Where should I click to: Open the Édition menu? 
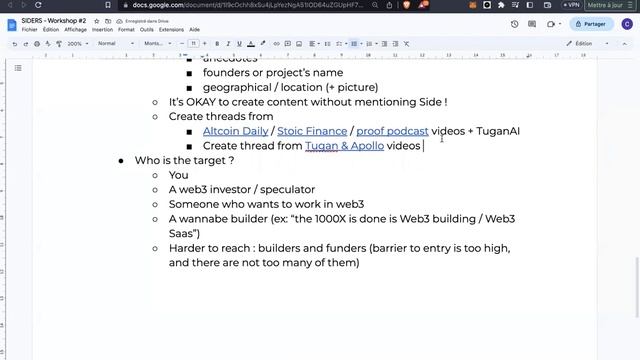(51, 30)
